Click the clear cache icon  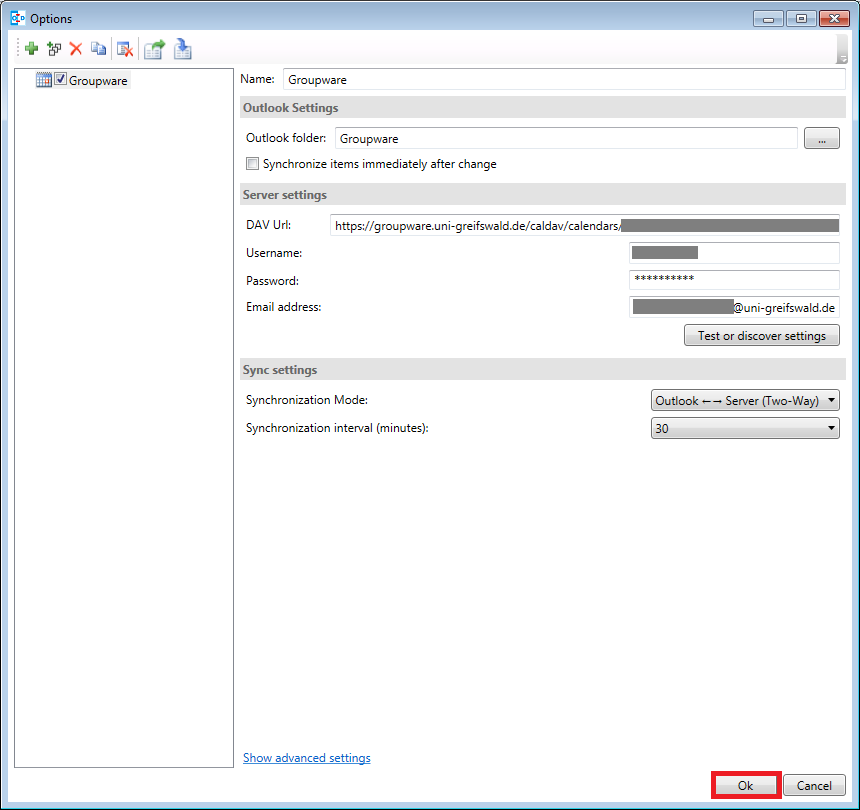tap(125, 48)
